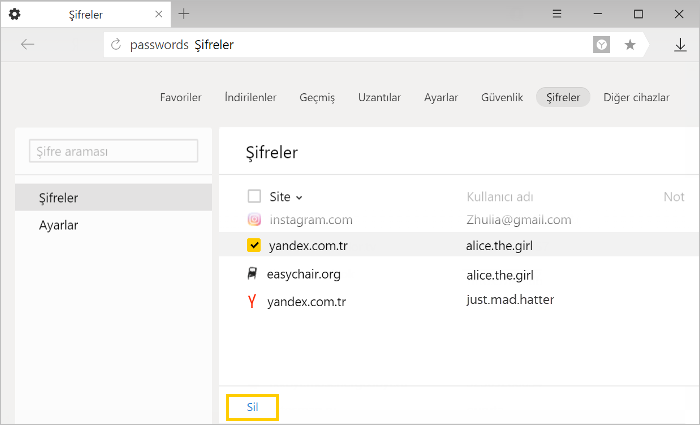Open the easychair.org password entry

459,274
